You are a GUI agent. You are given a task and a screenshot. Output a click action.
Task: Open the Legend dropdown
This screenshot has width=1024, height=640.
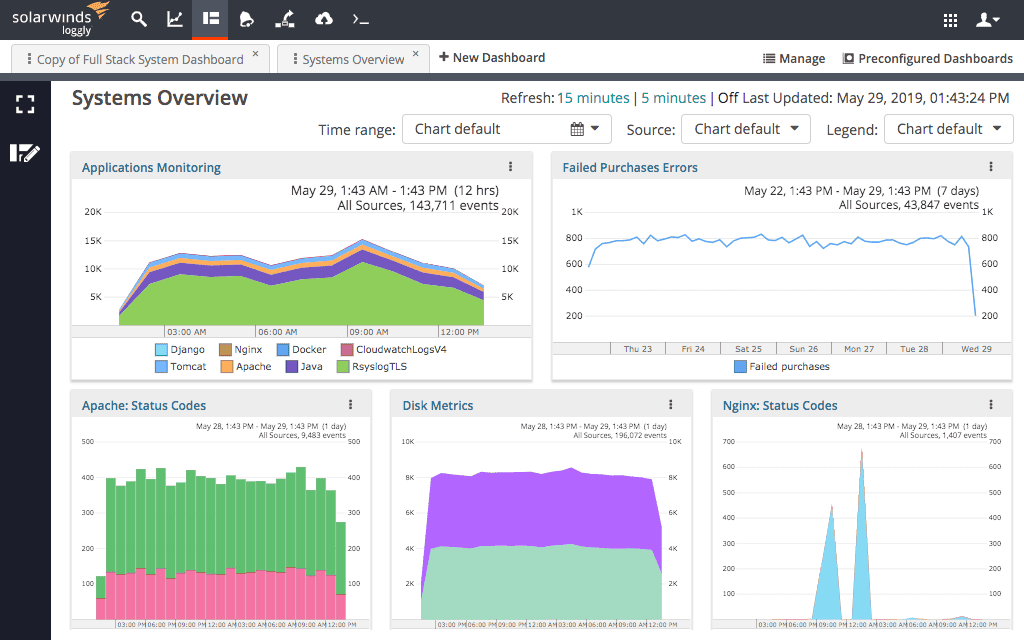(948, 129)
